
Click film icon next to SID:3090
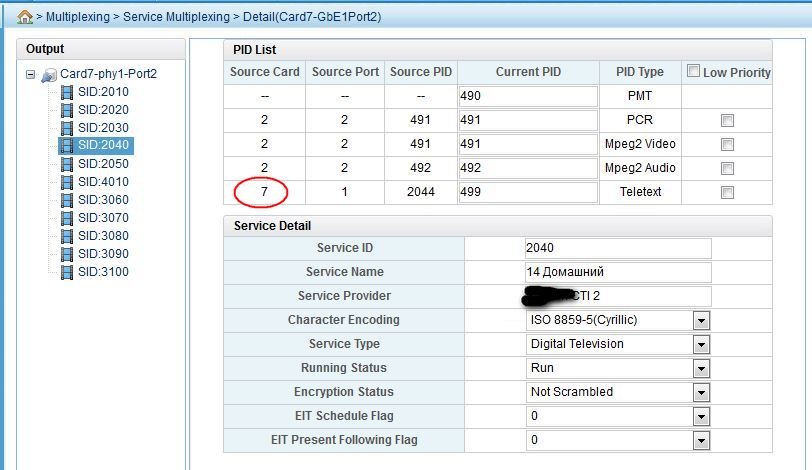click(x=67, y=254)
